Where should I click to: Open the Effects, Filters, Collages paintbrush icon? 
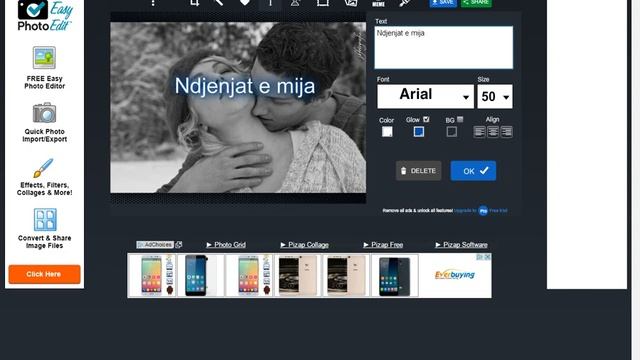pos(43,168)
